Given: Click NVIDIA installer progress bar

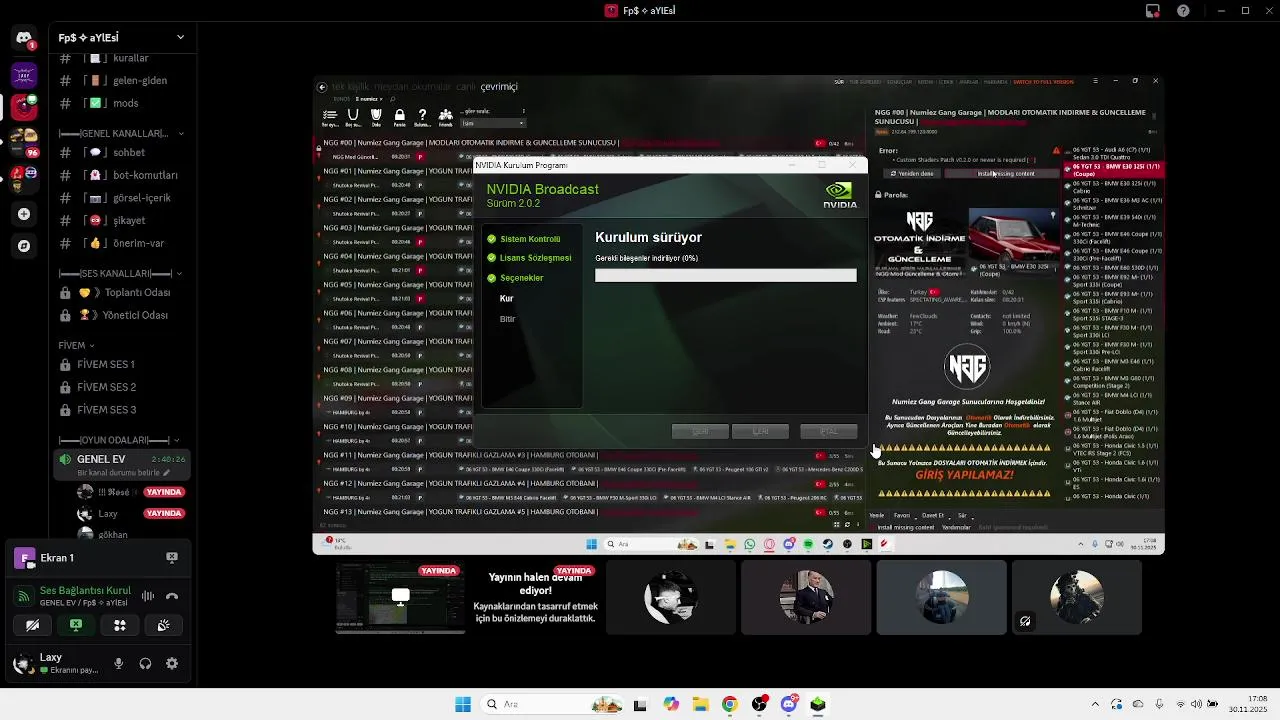Looking at the screenshot, I should 726,275.
